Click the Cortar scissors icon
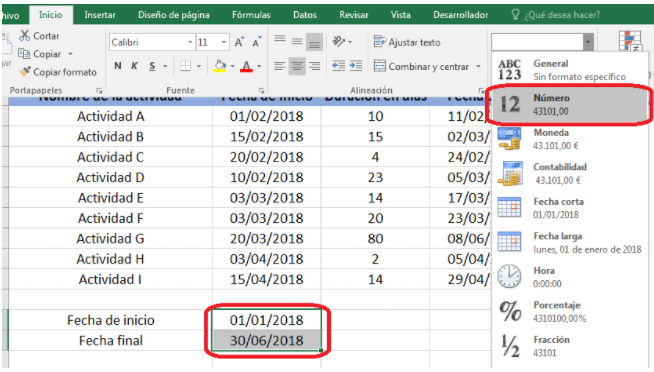654x372 pixels. click(x=24, y=36)
